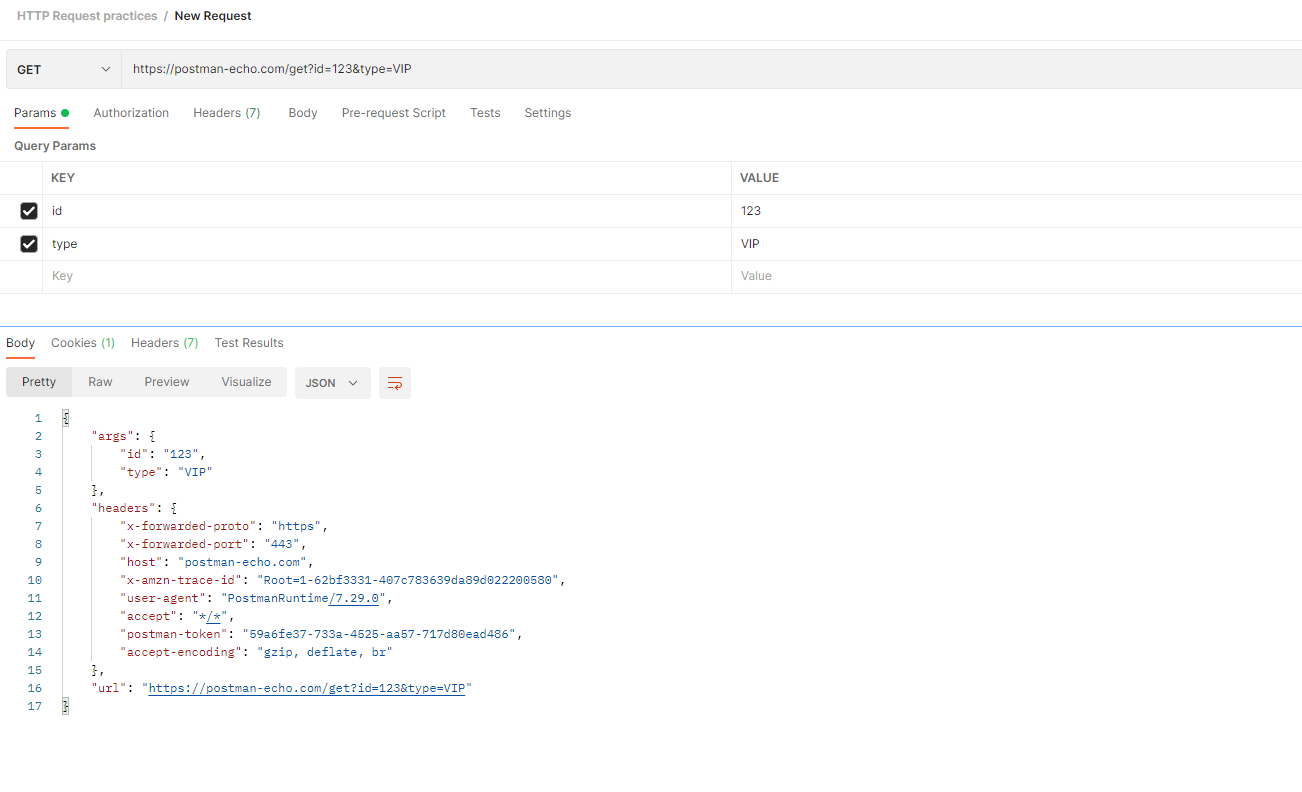Image resolution: width=1302 pixels, height=792 pixels.
Task: Click the "postman-token" line in response
Action: [x=322, y=634]
